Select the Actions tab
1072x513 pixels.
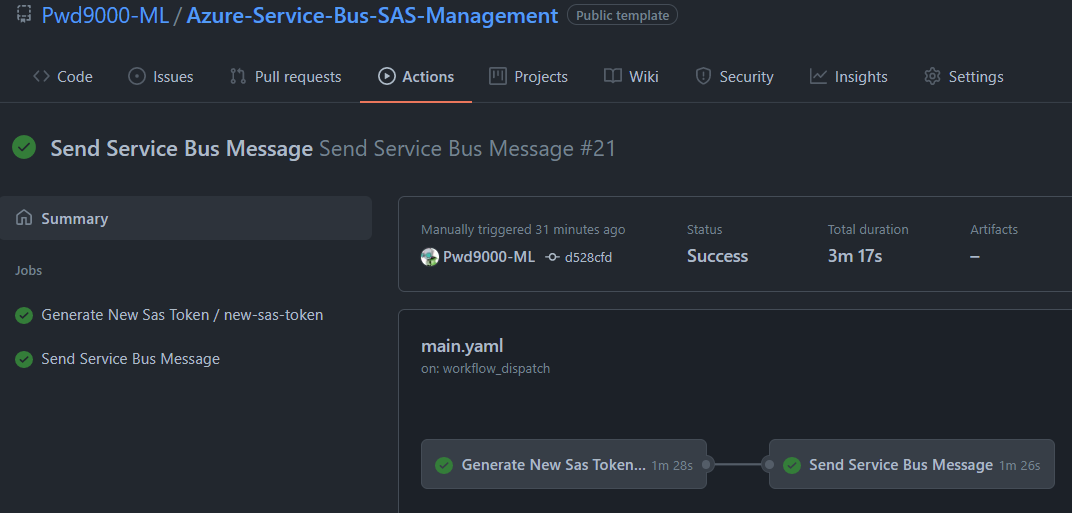(416, 77)
